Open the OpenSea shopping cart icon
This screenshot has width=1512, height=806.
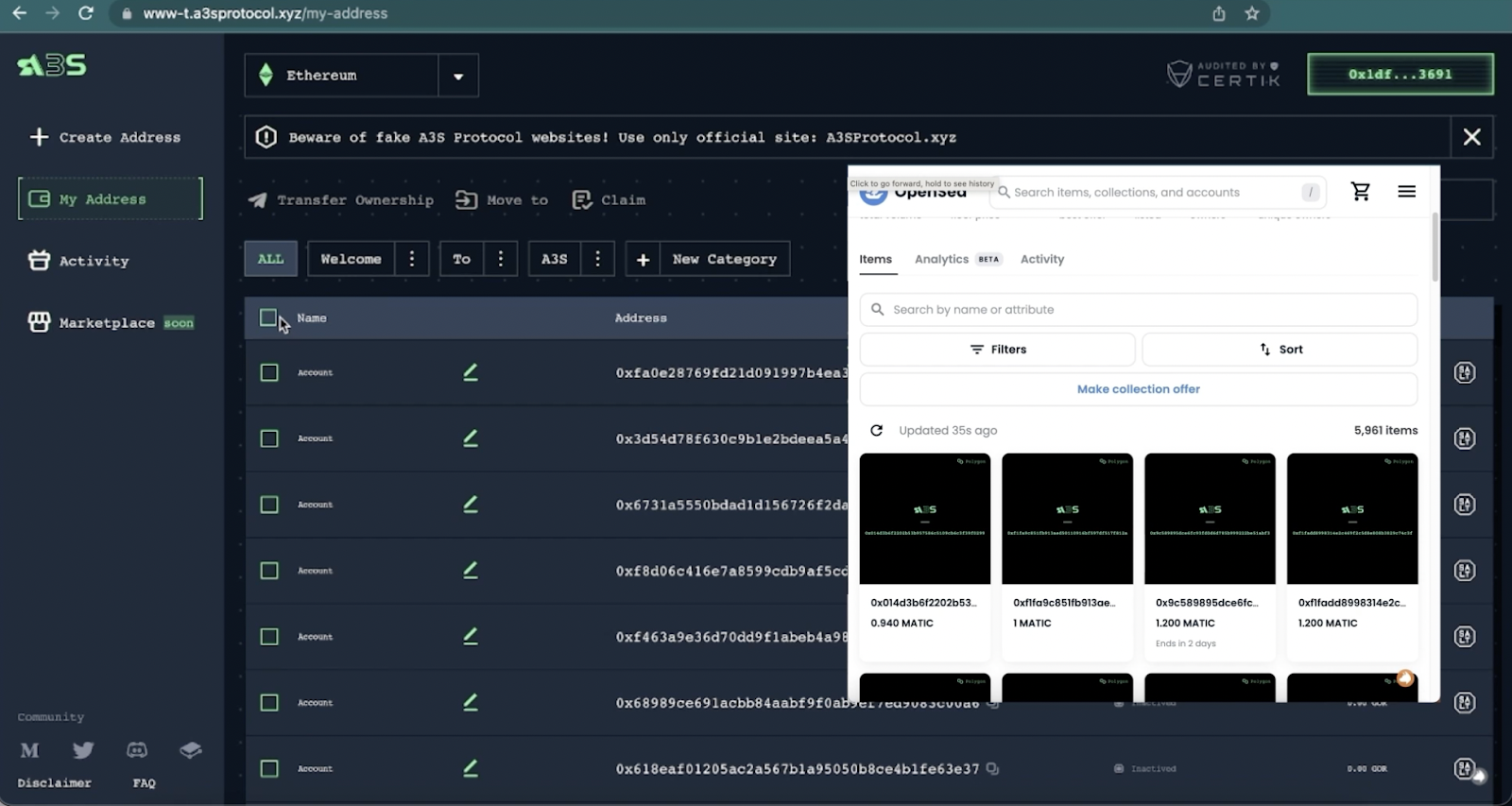click(x=1360, y=192)
